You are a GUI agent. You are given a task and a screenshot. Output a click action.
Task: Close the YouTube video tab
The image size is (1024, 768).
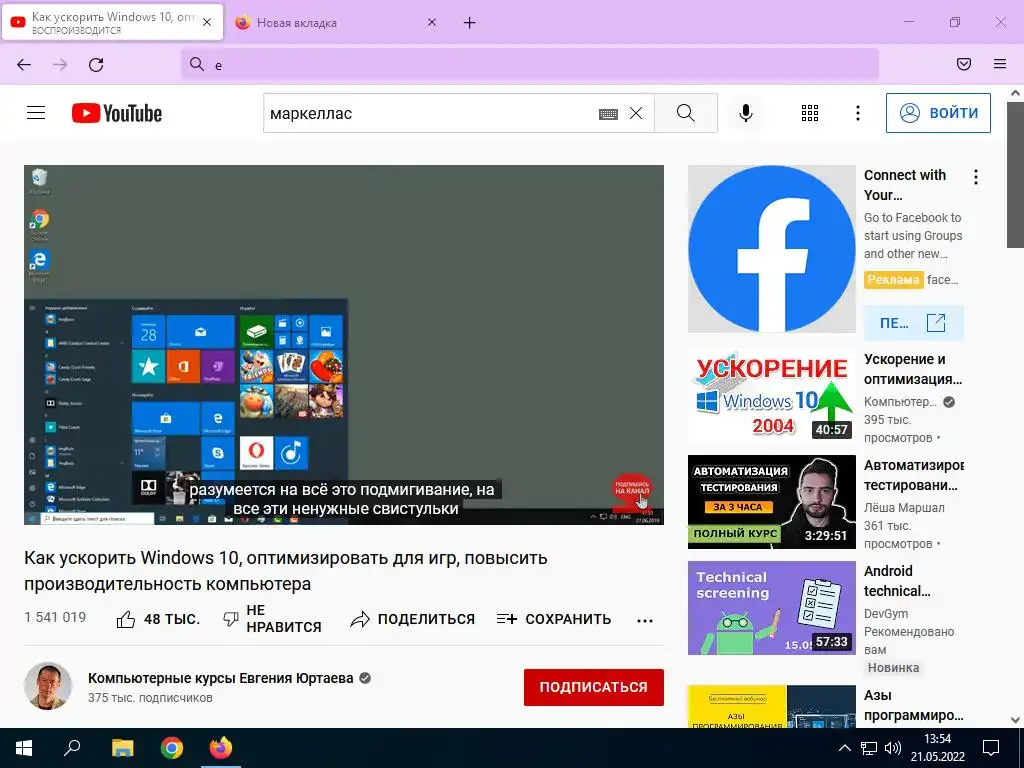tap(207, 23)
